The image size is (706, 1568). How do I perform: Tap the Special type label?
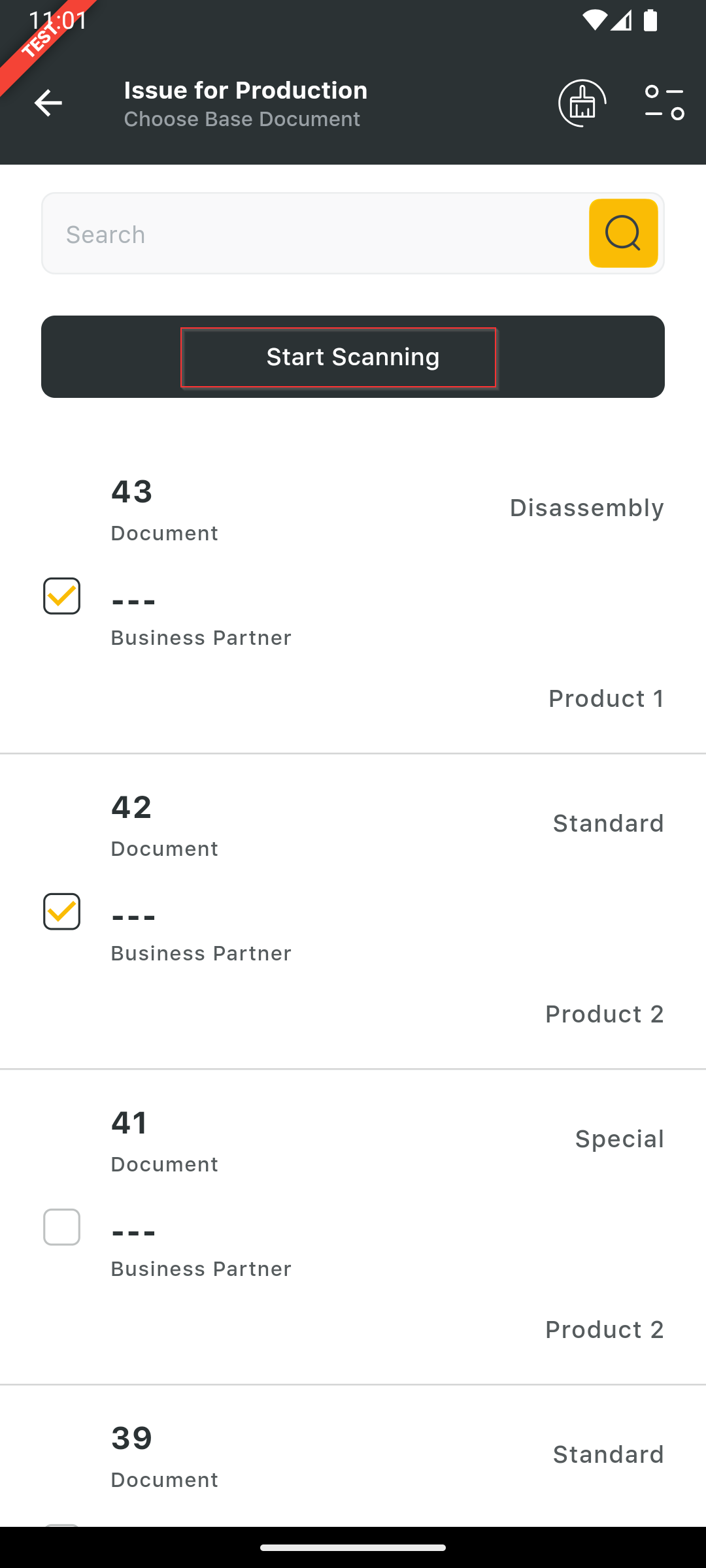point(619,1139)
